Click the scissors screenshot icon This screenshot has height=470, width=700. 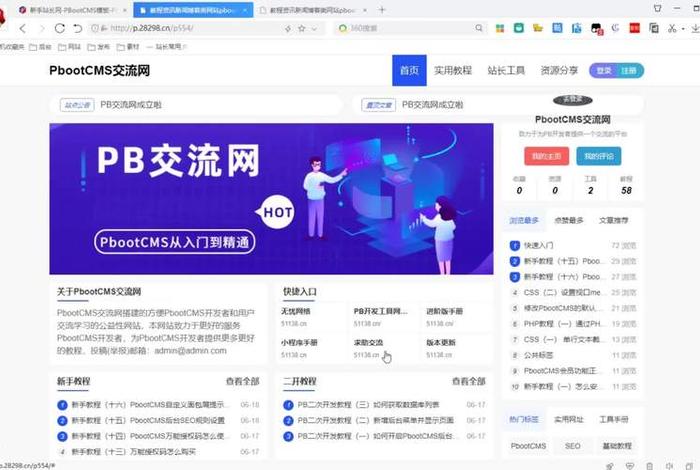pos(672,29)
